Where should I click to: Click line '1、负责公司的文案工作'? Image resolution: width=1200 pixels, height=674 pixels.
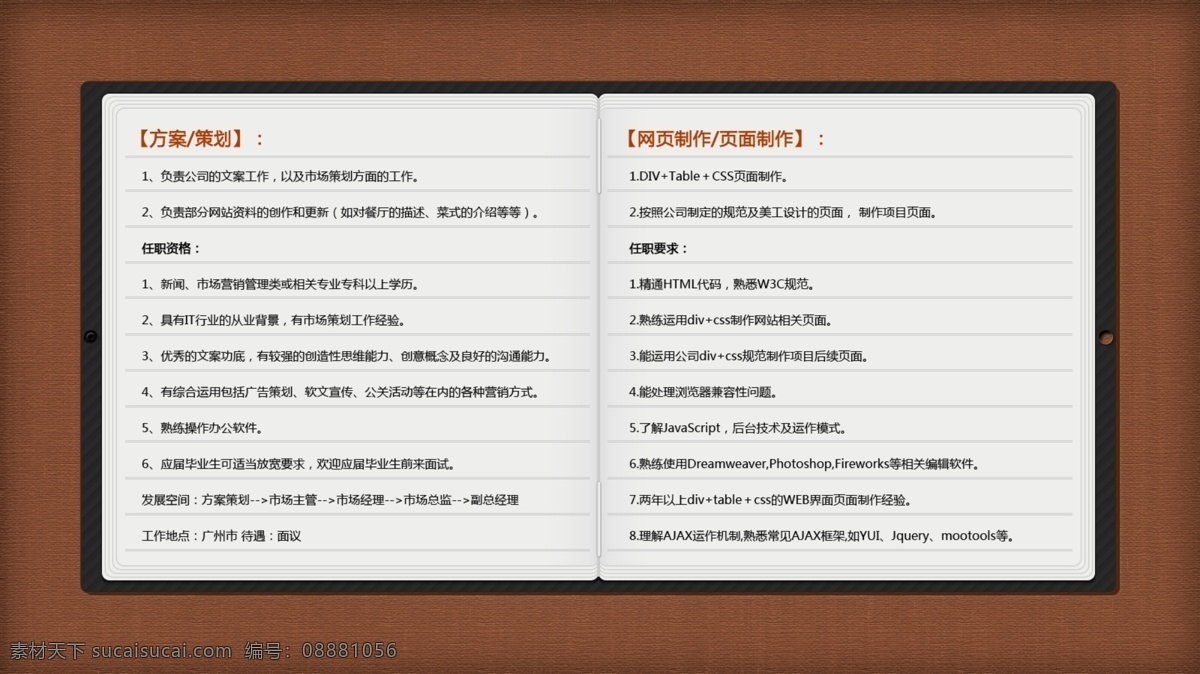pos(281,176)
